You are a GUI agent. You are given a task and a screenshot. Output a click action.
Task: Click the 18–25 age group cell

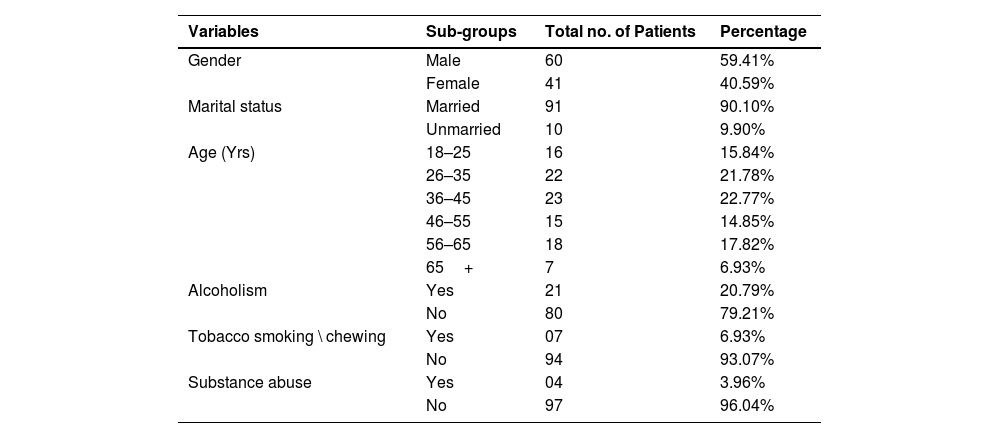448,152
